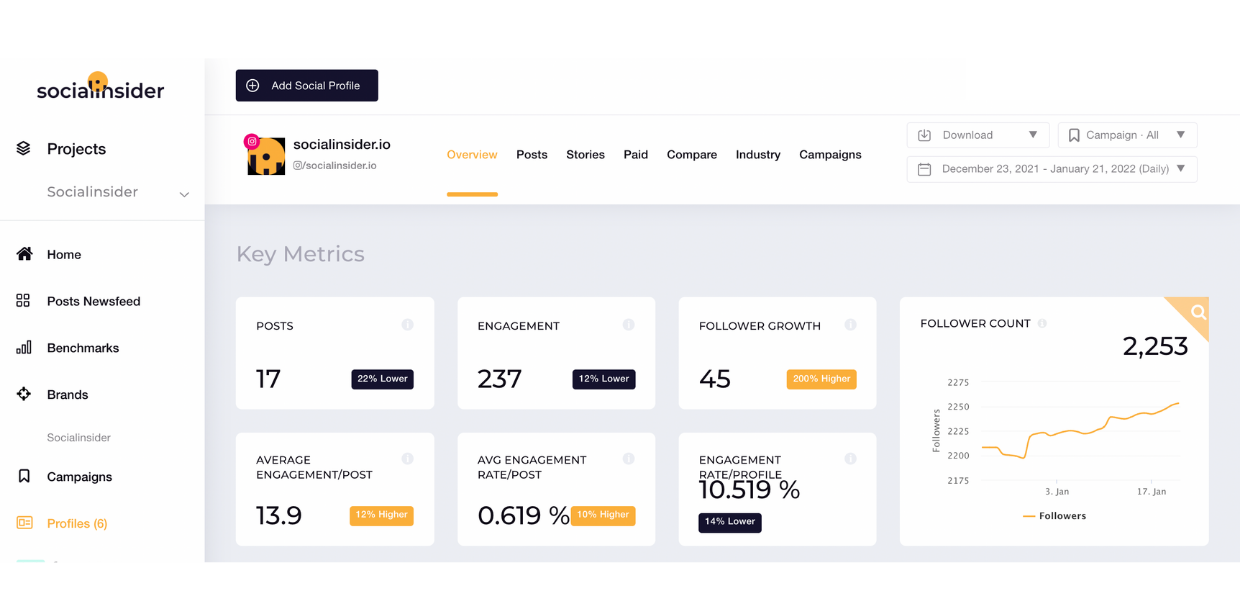Open the date range dropdown
Screen dimensions: 1240x600
tap(1052, 169)
